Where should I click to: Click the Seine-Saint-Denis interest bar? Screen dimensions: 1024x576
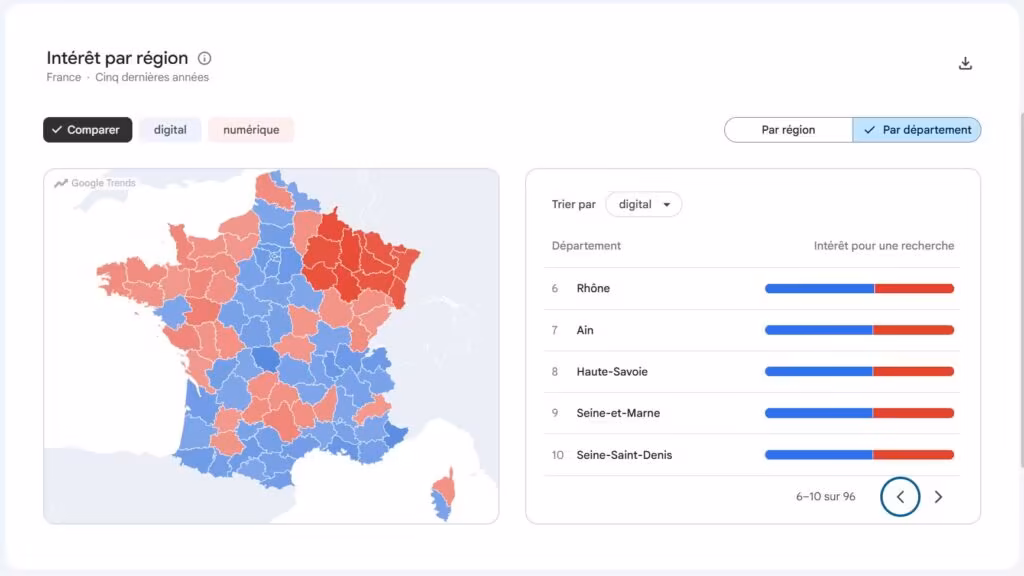coord(859,455)
